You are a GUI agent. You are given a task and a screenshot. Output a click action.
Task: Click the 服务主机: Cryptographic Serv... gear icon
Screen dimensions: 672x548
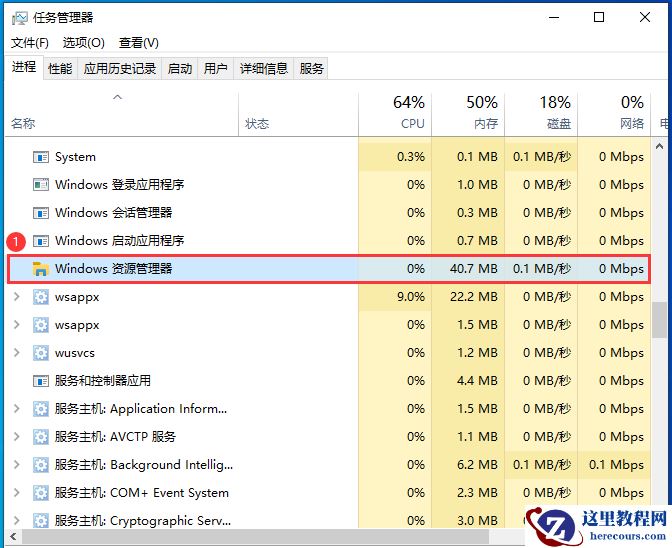coord(41,521)
